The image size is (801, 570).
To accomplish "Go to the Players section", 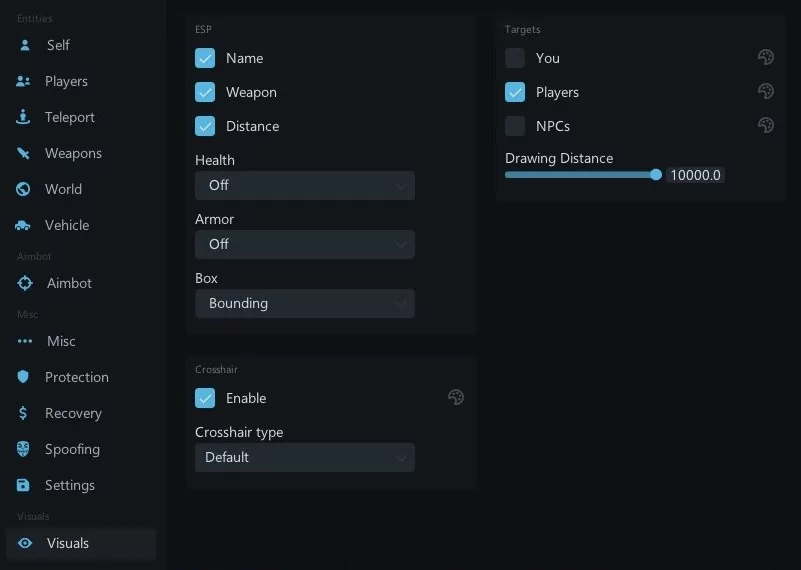I will click(66, 81).
